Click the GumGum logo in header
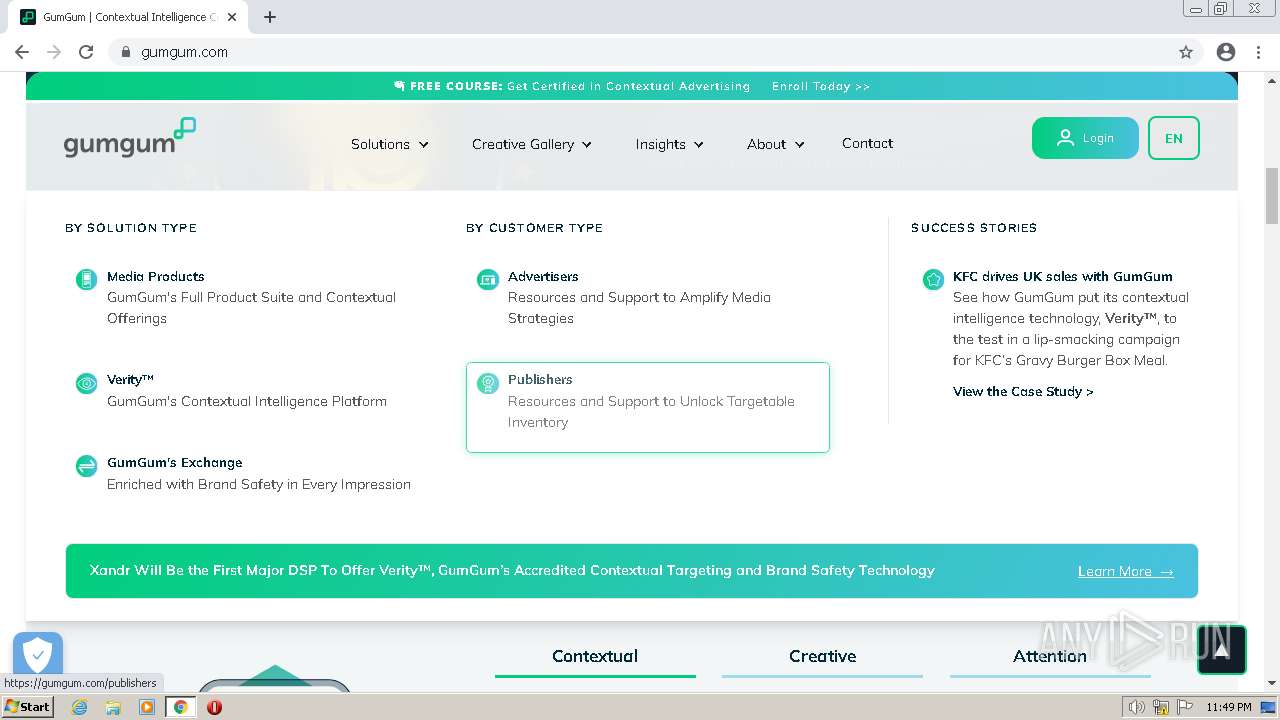Screen dimensions: 1280x720 [130, 138]
